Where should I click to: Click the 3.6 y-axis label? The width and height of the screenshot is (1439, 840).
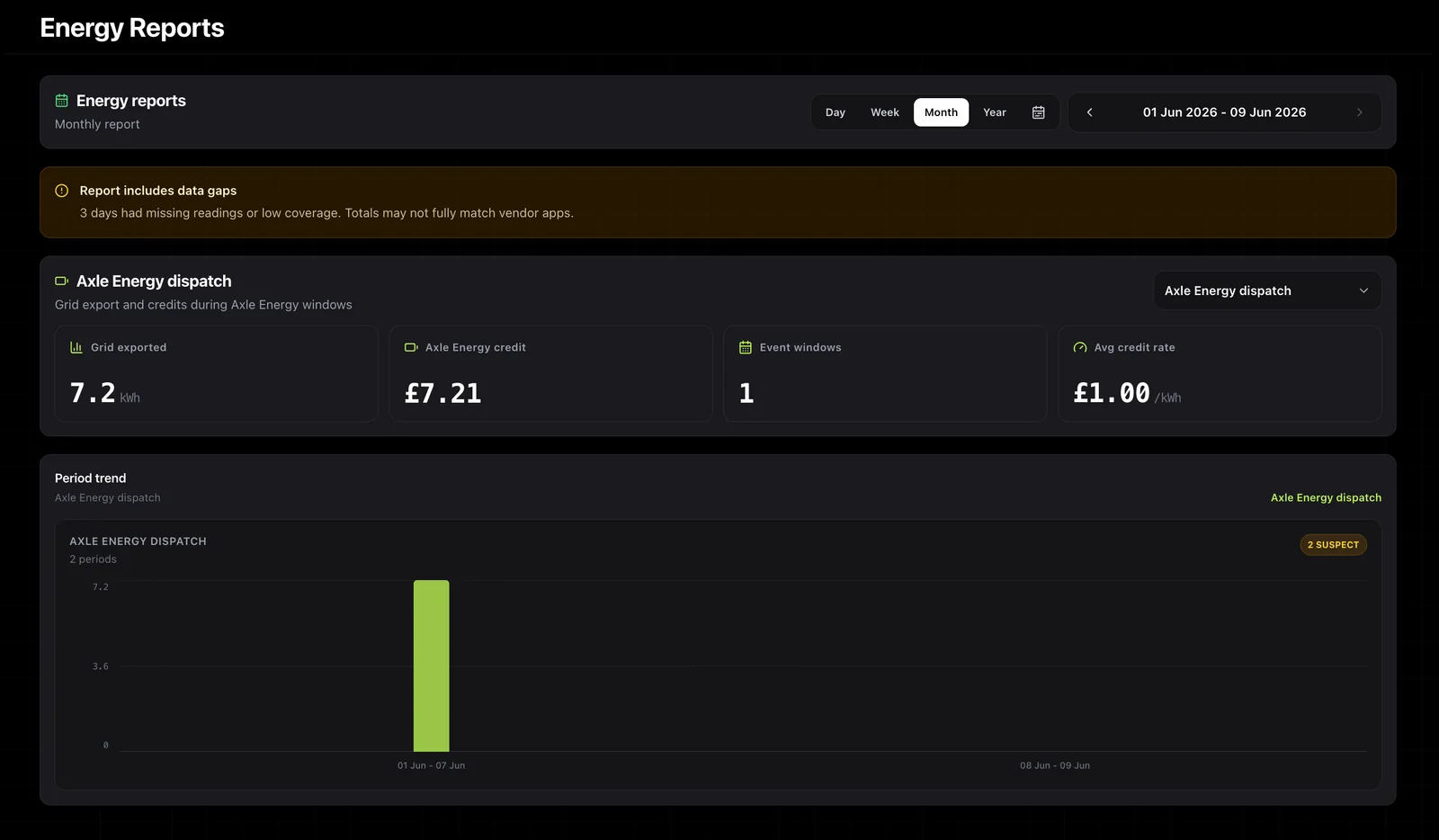click(100, 666)
